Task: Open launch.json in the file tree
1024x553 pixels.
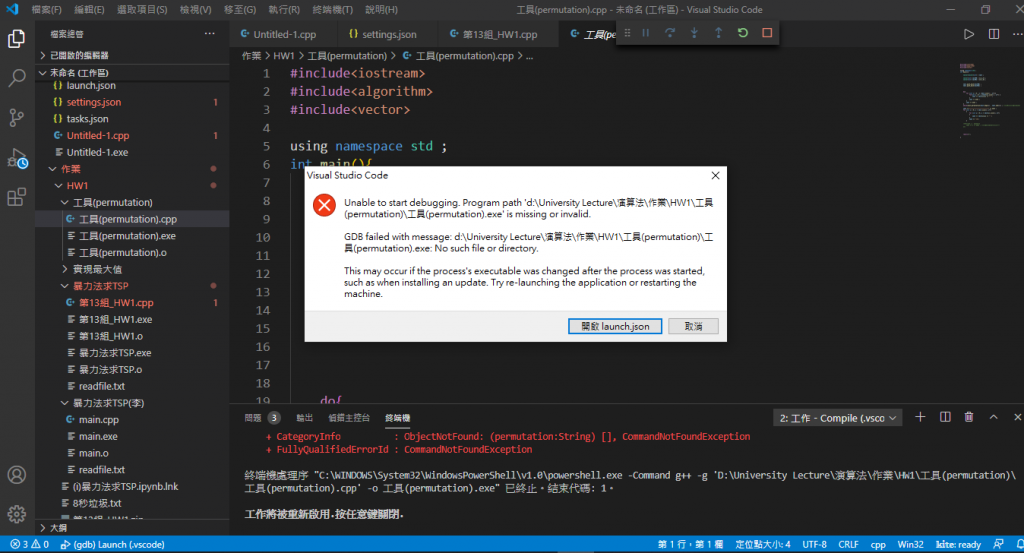Action: click(134, 86)
